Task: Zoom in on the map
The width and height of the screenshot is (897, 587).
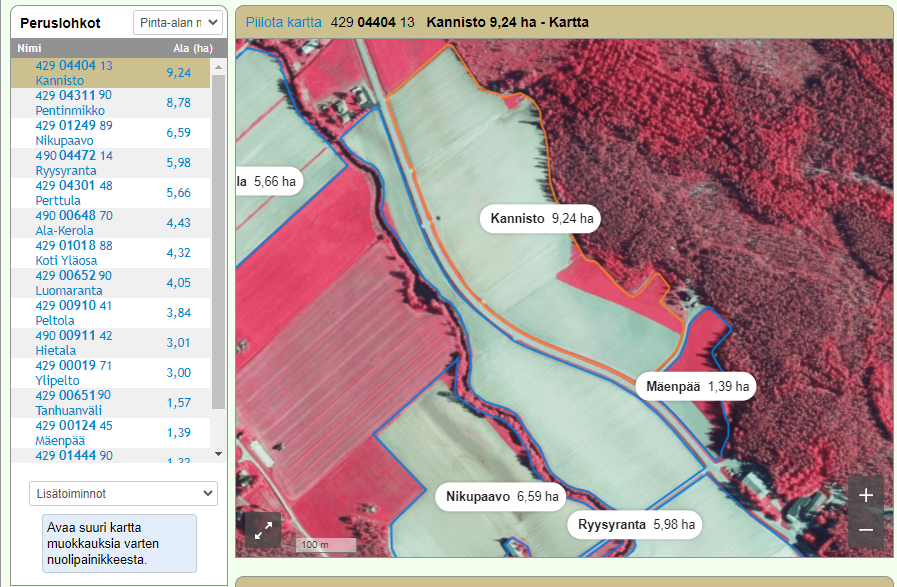Action: pyautogui.click(x=865, y=495)
